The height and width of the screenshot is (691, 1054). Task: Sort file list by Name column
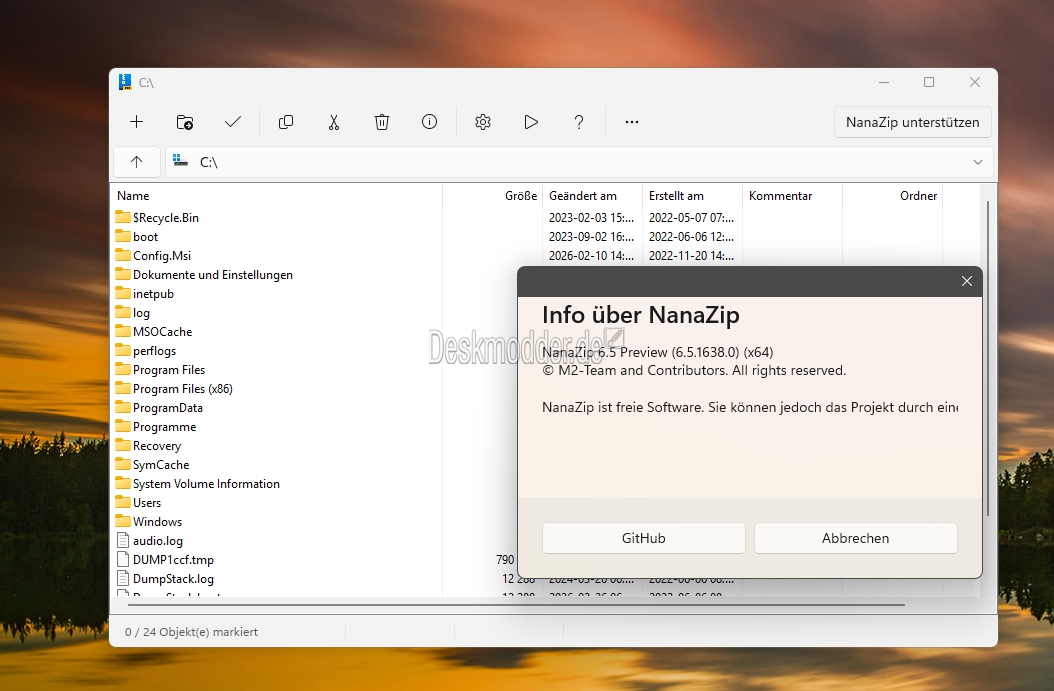point(133,196)
